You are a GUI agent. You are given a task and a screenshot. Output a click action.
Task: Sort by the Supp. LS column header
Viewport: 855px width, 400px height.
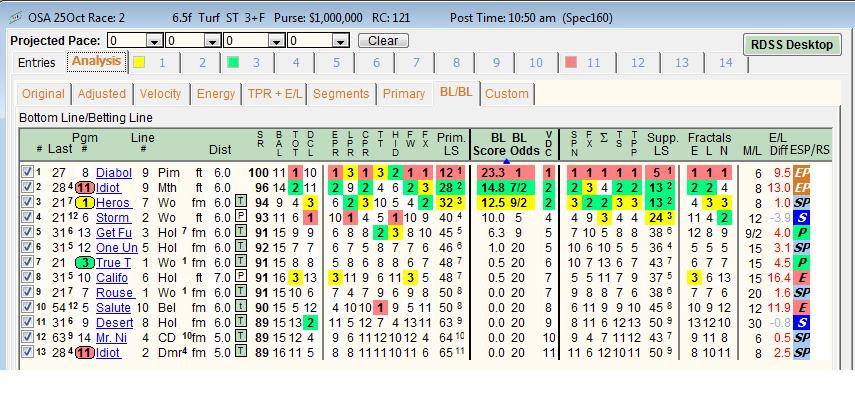coord(662,144)
